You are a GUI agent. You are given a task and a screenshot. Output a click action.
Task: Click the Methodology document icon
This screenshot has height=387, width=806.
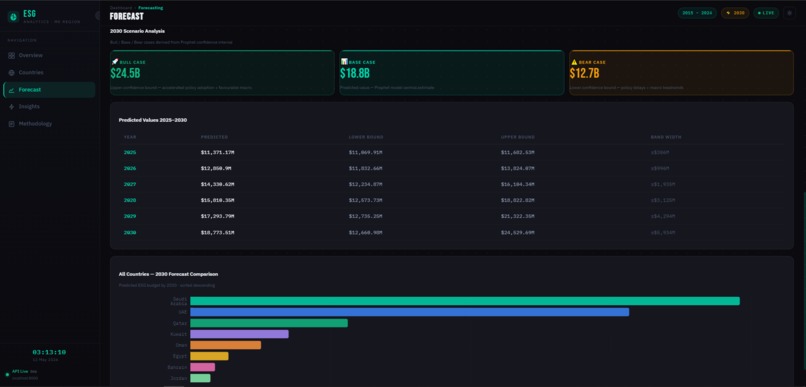(x=11, y=124)
